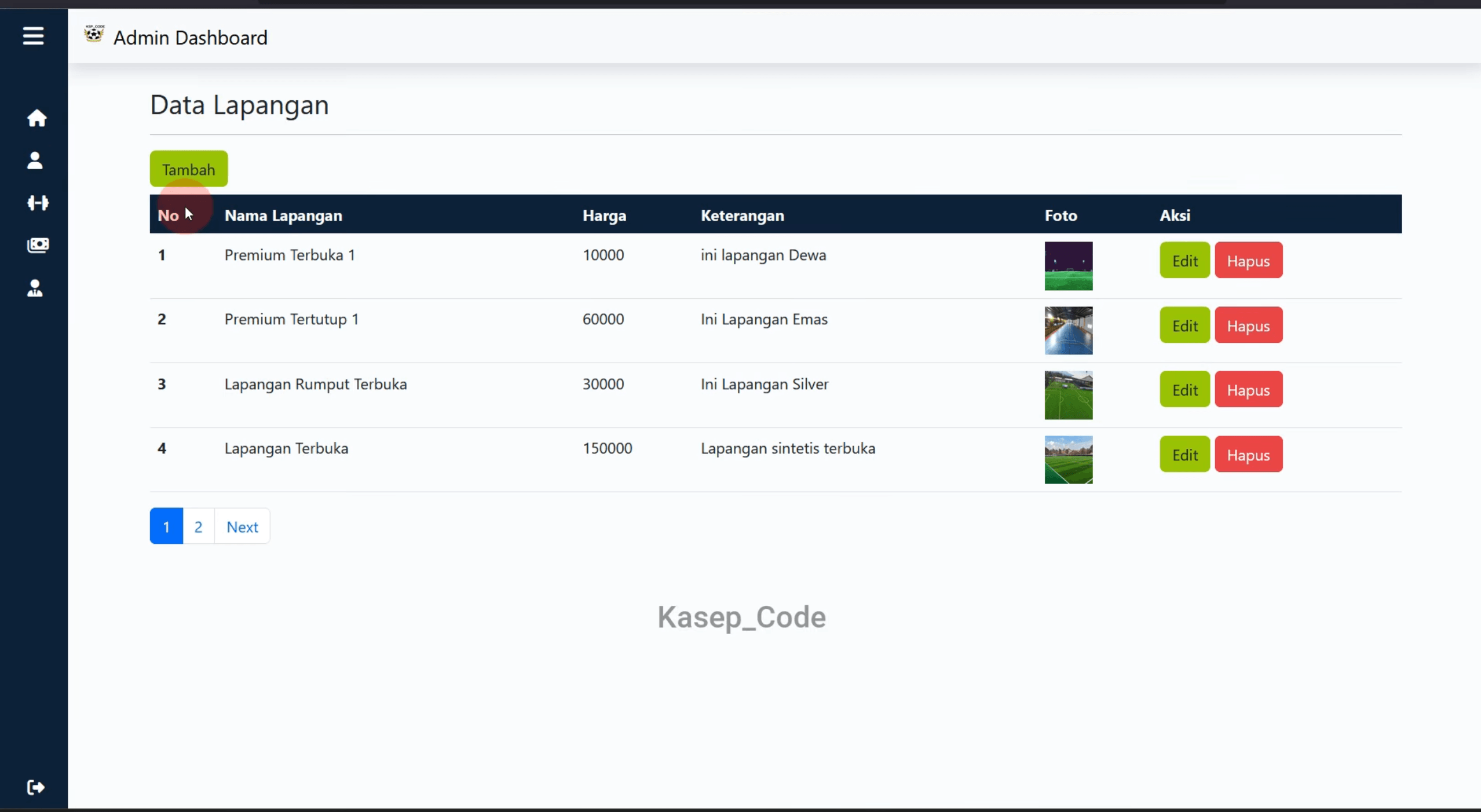Image resolution: width=1481 pixels, height=812 pixels.
Task: Open the user-tie admin icon in sidebar
Action: point(35,288)
